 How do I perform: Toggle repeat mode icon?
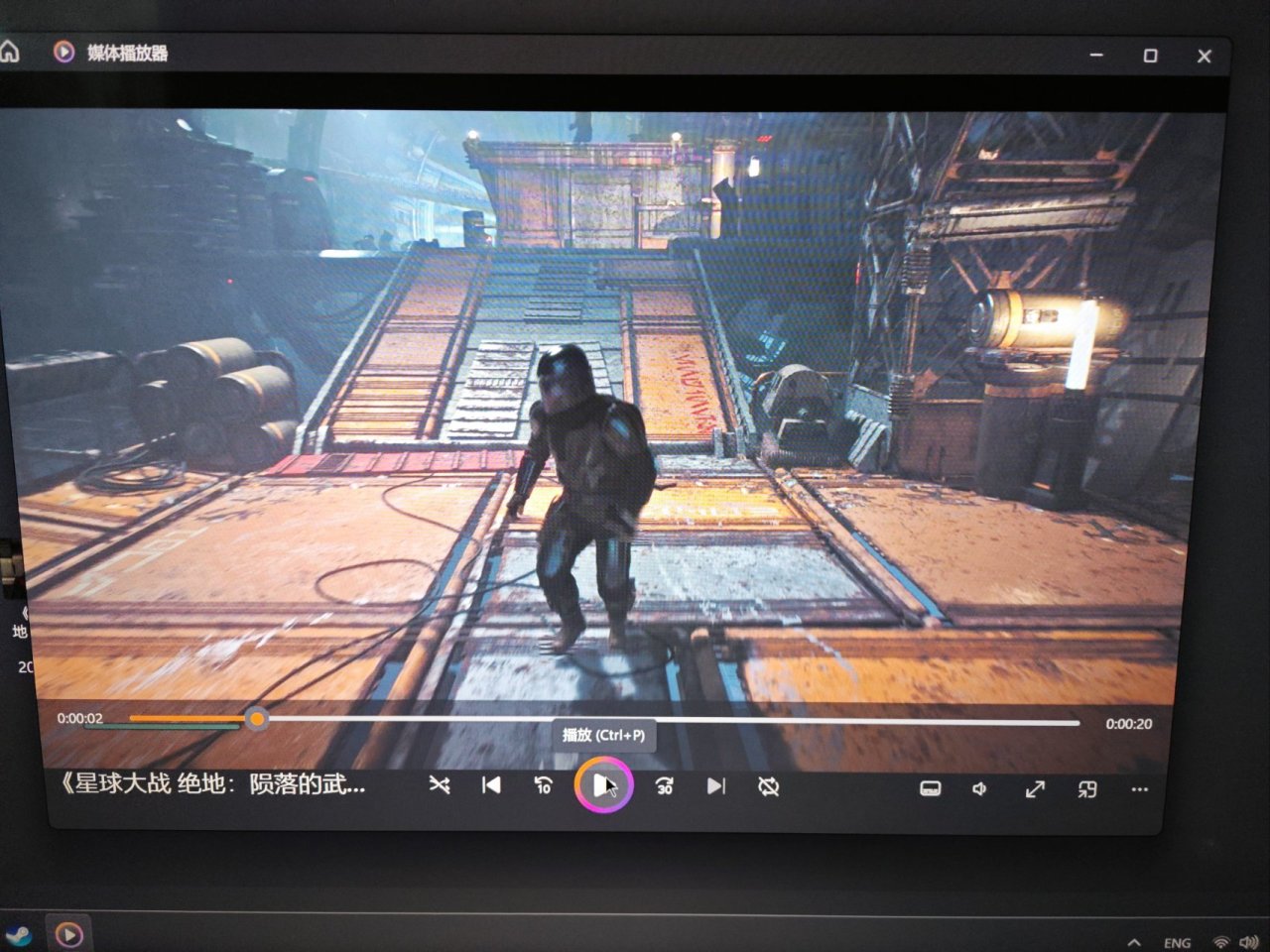(x=768, y=787)
